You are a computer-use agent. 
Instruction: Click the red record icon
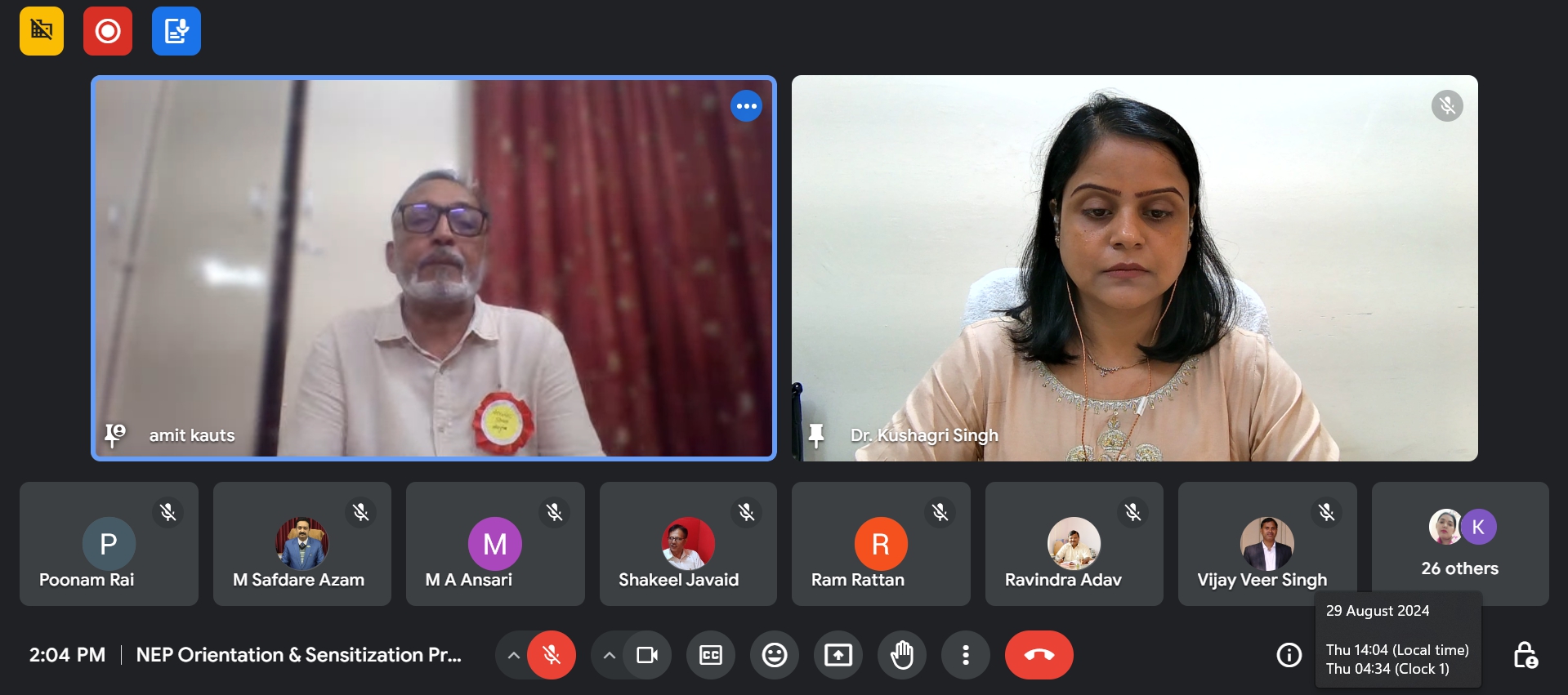coord(108,31)
